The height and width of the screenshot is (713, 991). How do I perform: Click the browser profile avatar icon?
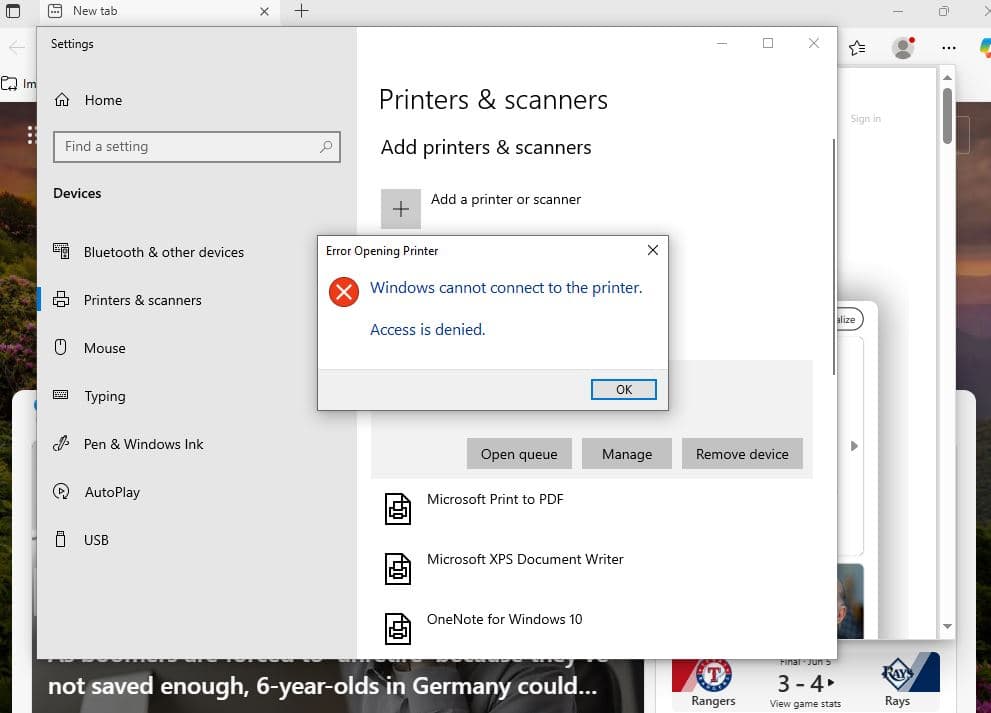(903, 47)
